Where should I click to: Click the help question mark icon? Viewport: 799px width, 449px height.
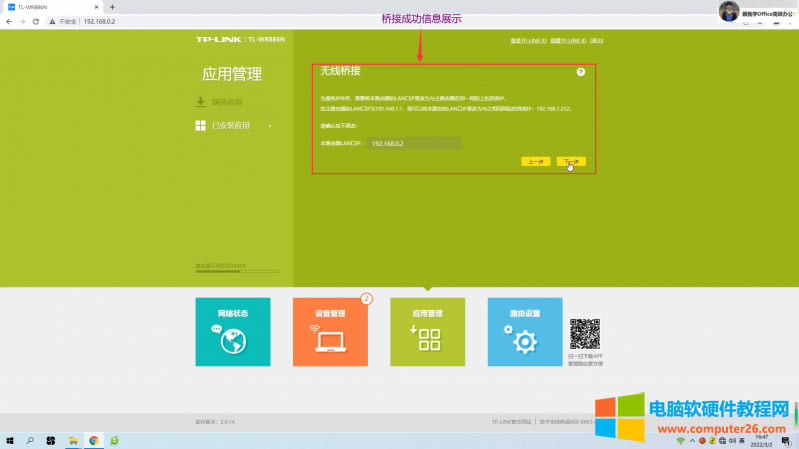(x=580, y=73)
